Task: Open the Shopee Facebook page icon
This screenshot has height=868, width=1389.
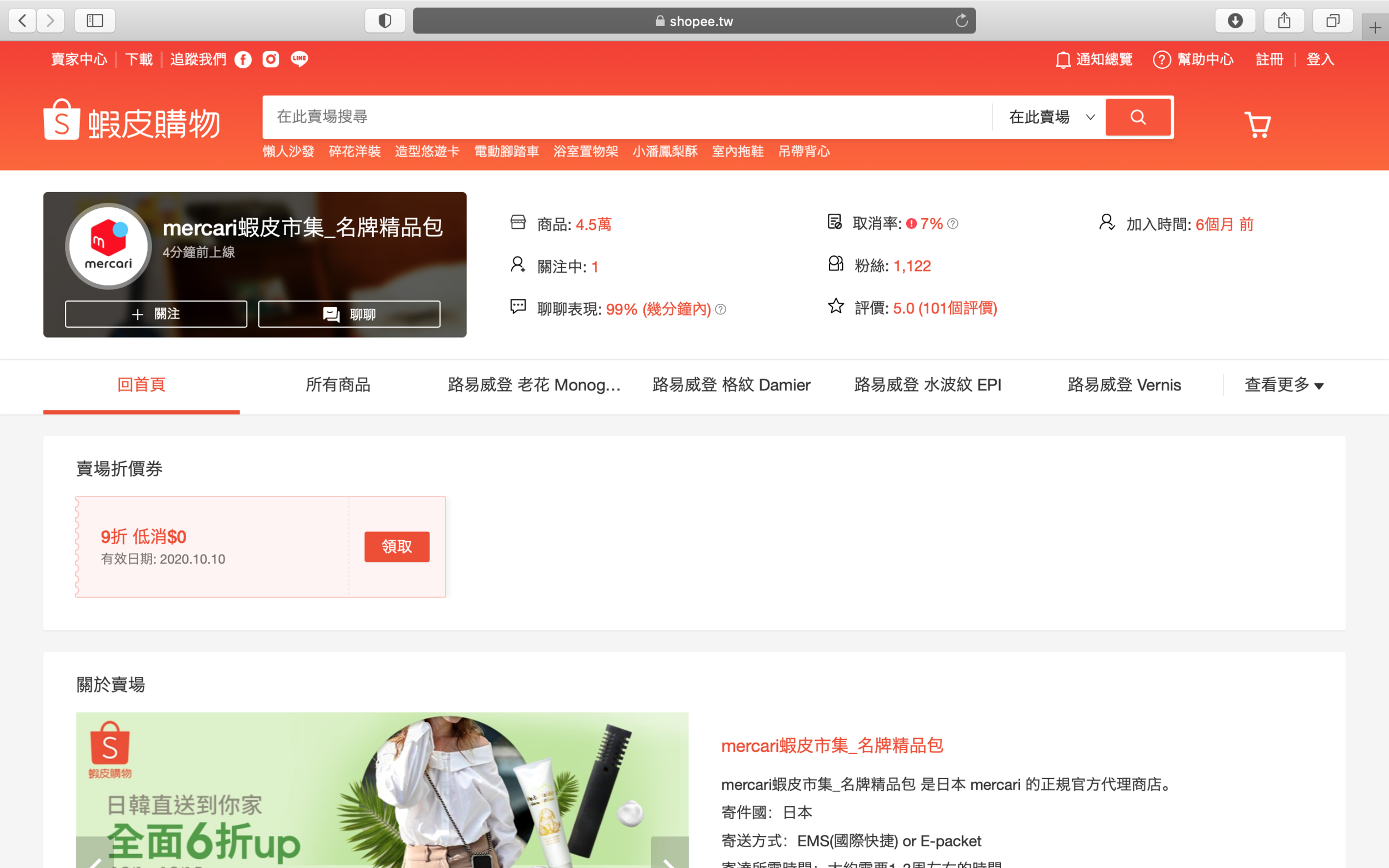Action: pos(243,59)
